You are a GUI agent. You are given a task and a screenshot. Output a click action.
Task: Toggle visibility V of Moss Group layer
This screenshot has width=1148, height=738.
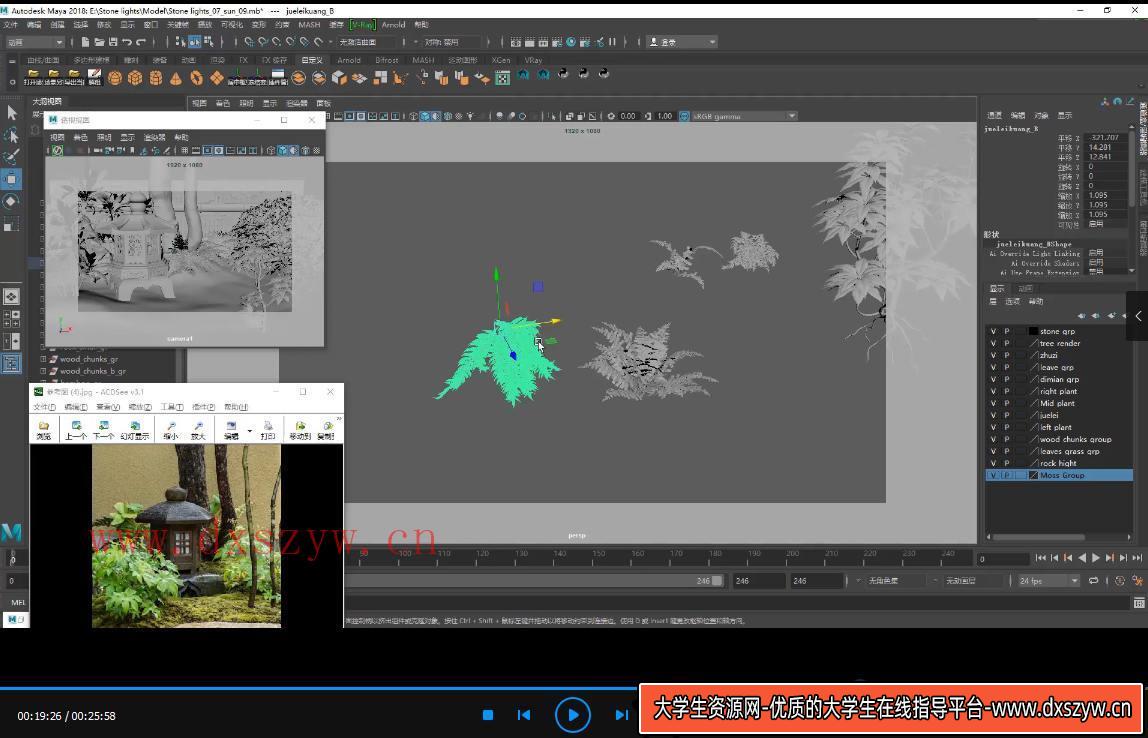(994, 475)
